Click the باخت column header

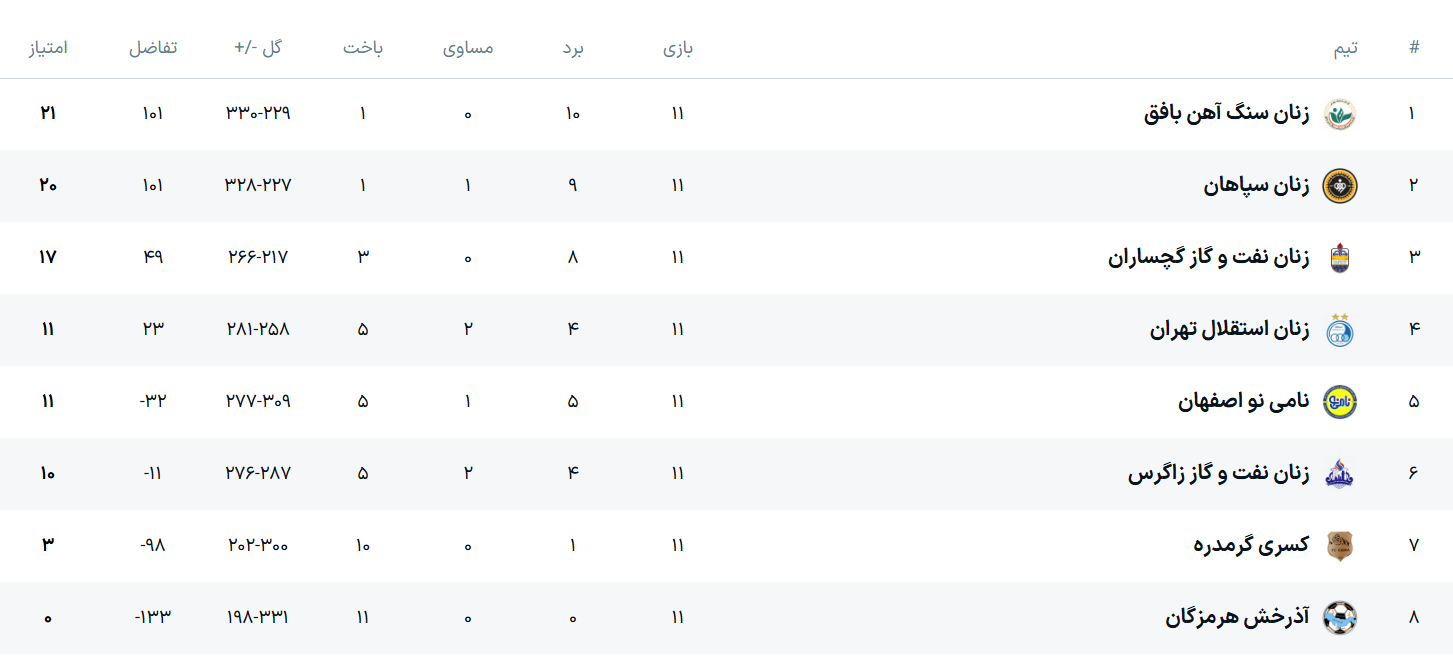pyautogui.click(x=363, y=48)
